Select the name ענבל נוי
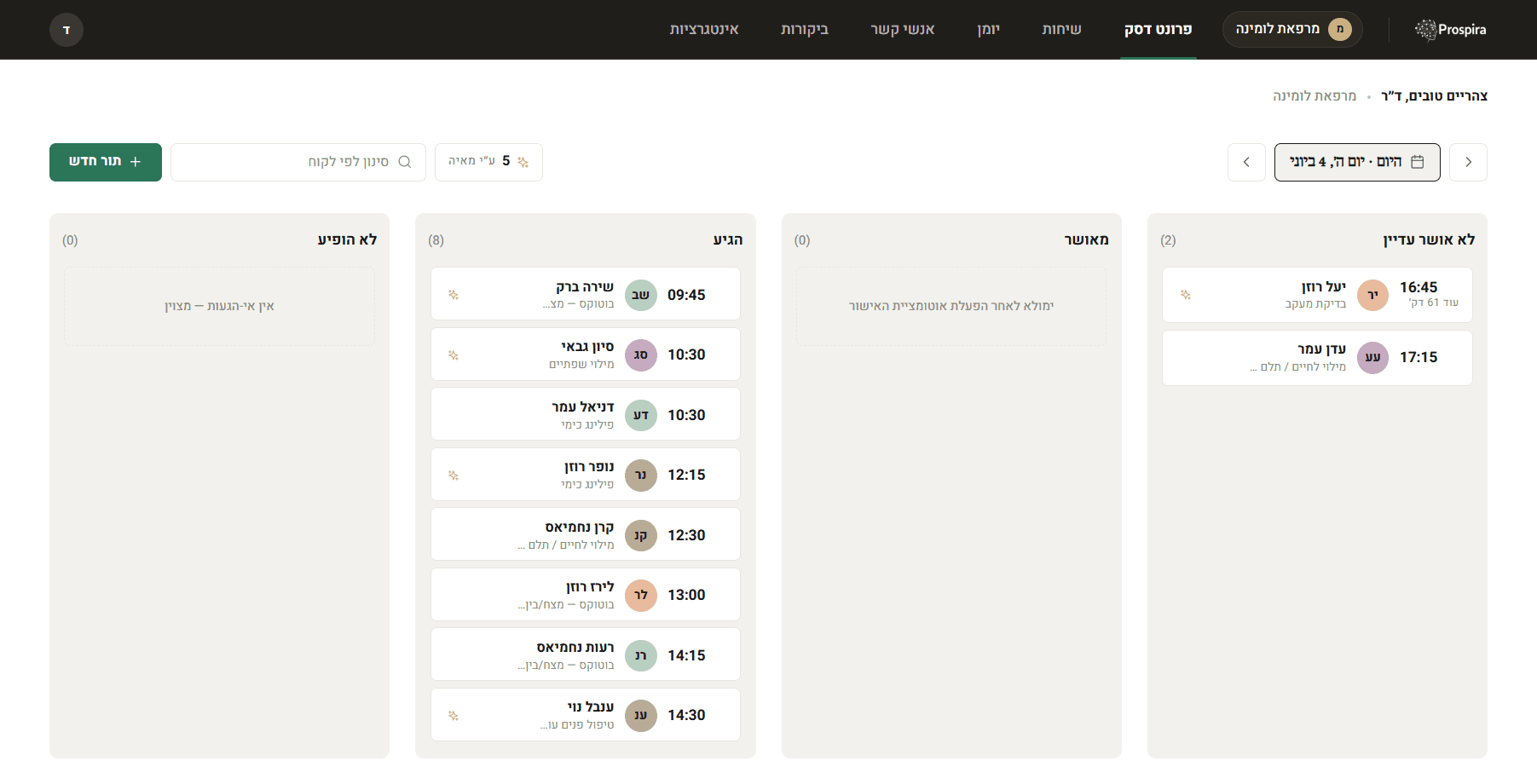The height and width of the screenshot is (784, 1537). pyautogui.click(x=591, y=707)
